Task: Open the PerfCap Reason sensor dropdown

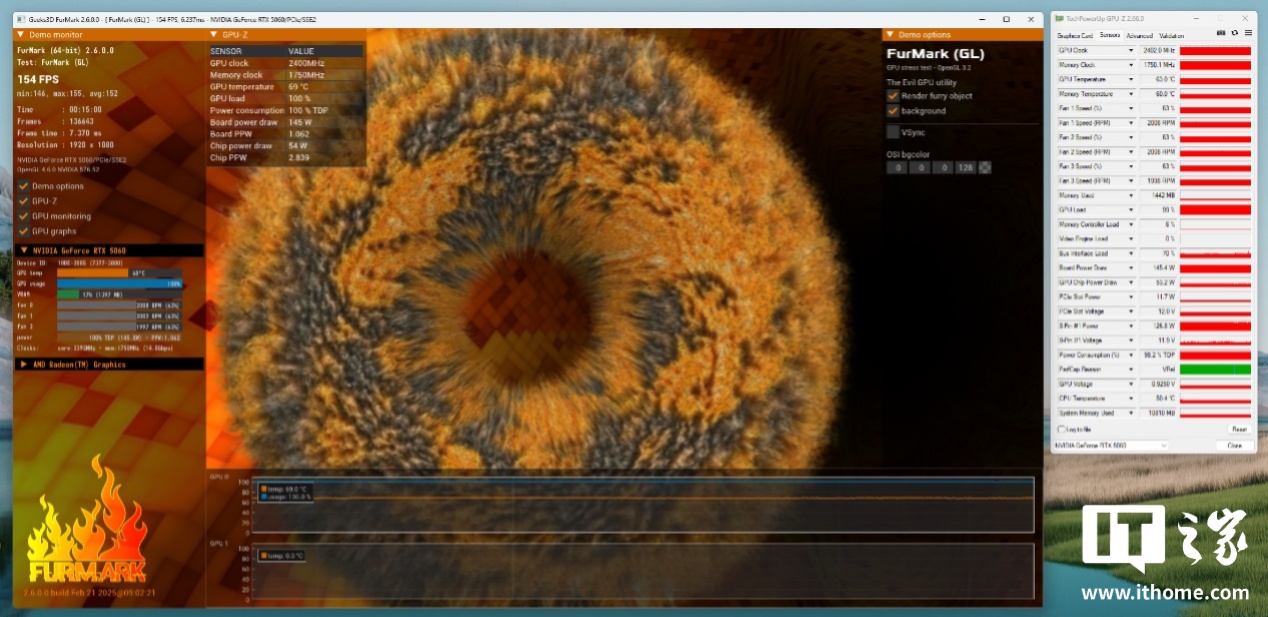Action: pos(1131,369)
